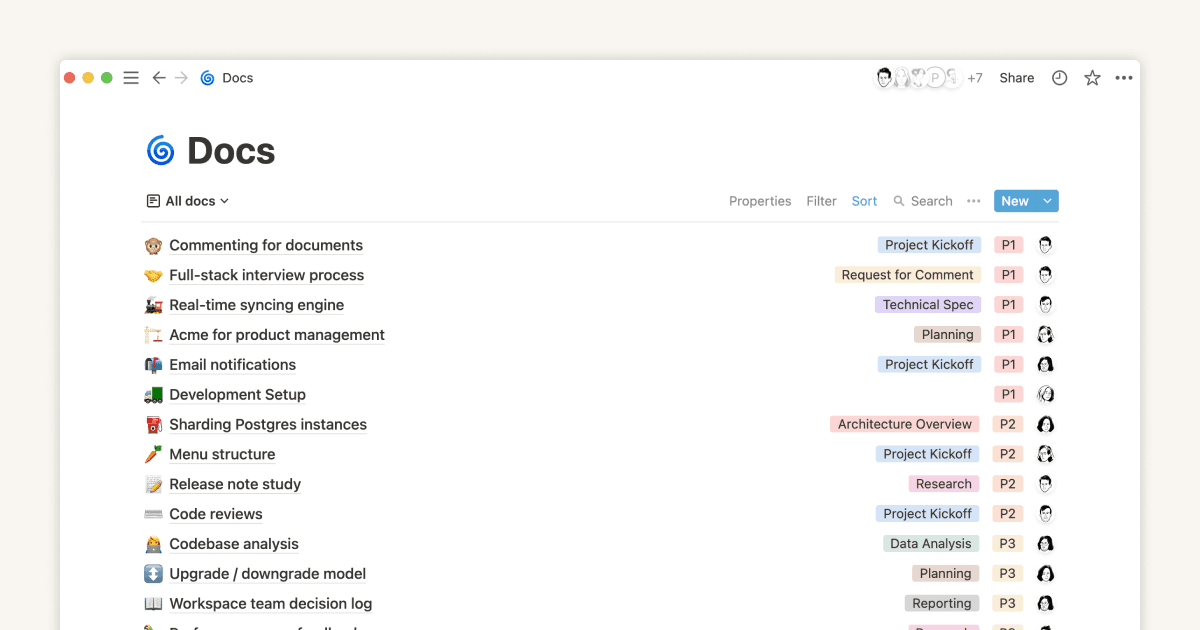Viewport: 1200px width, 630px height.
Task: Click the mailbox emoji next to Email notifications
Action: 154,365
